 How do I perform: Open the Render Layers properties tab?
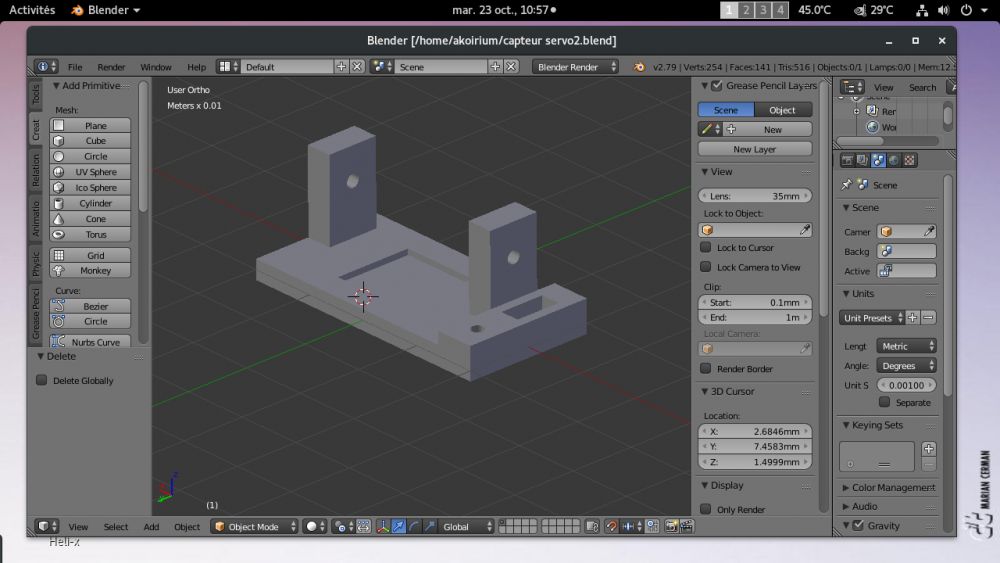tap(862, 161)
